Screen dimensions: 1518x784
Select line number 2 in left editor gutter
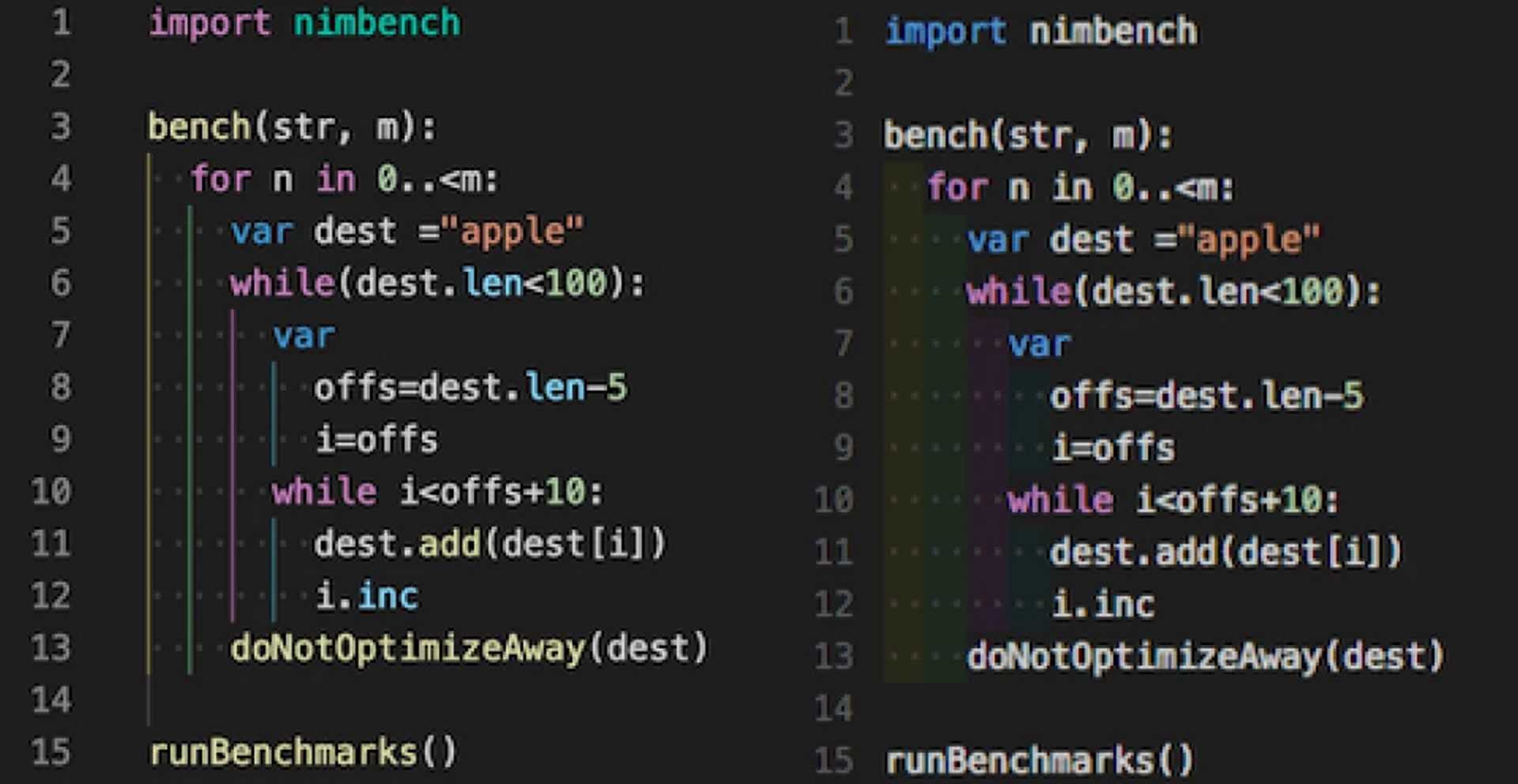tap(61, 75)
